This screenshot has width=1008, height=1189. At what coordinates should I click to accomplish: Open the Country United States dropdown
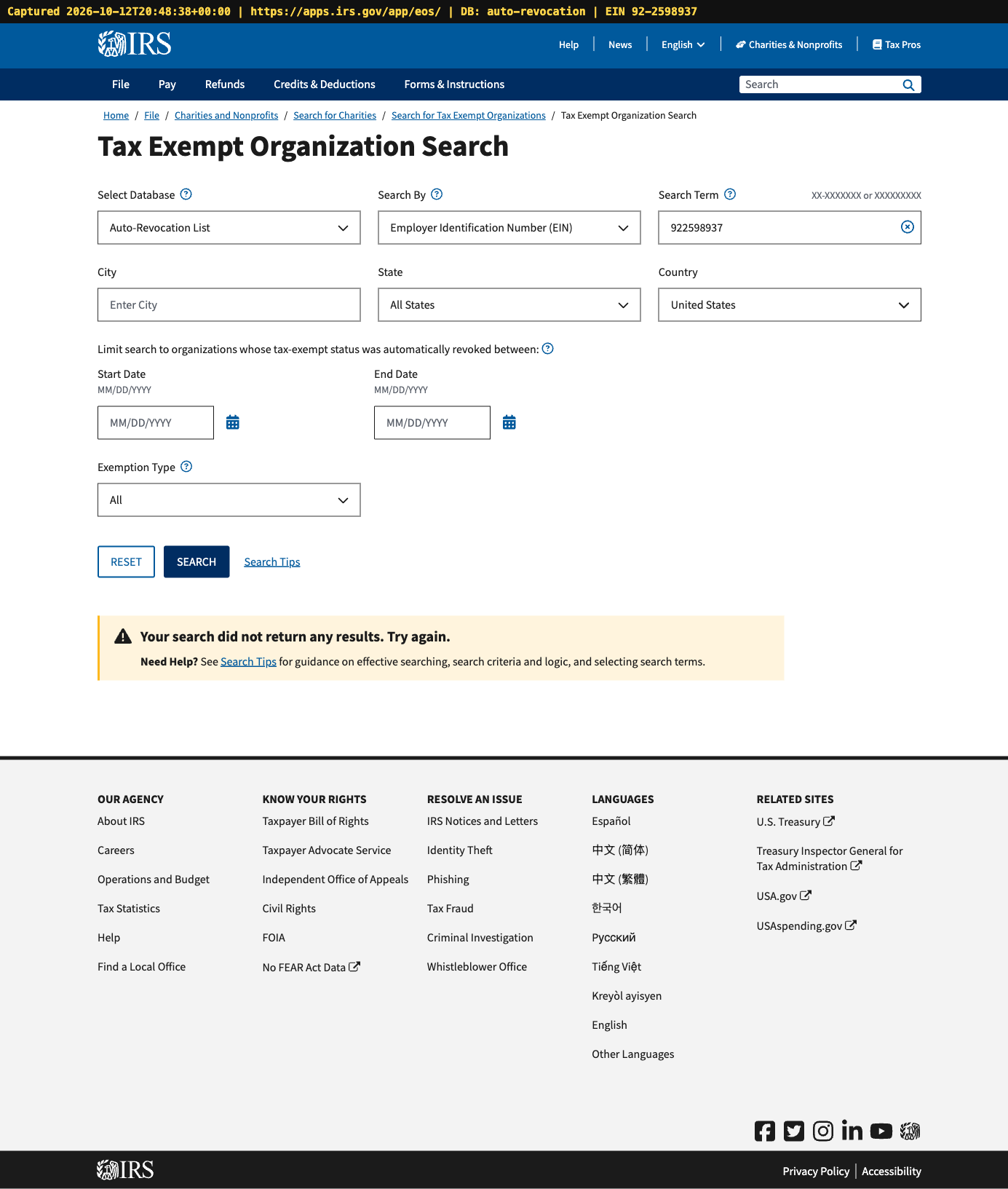[790, 305]
